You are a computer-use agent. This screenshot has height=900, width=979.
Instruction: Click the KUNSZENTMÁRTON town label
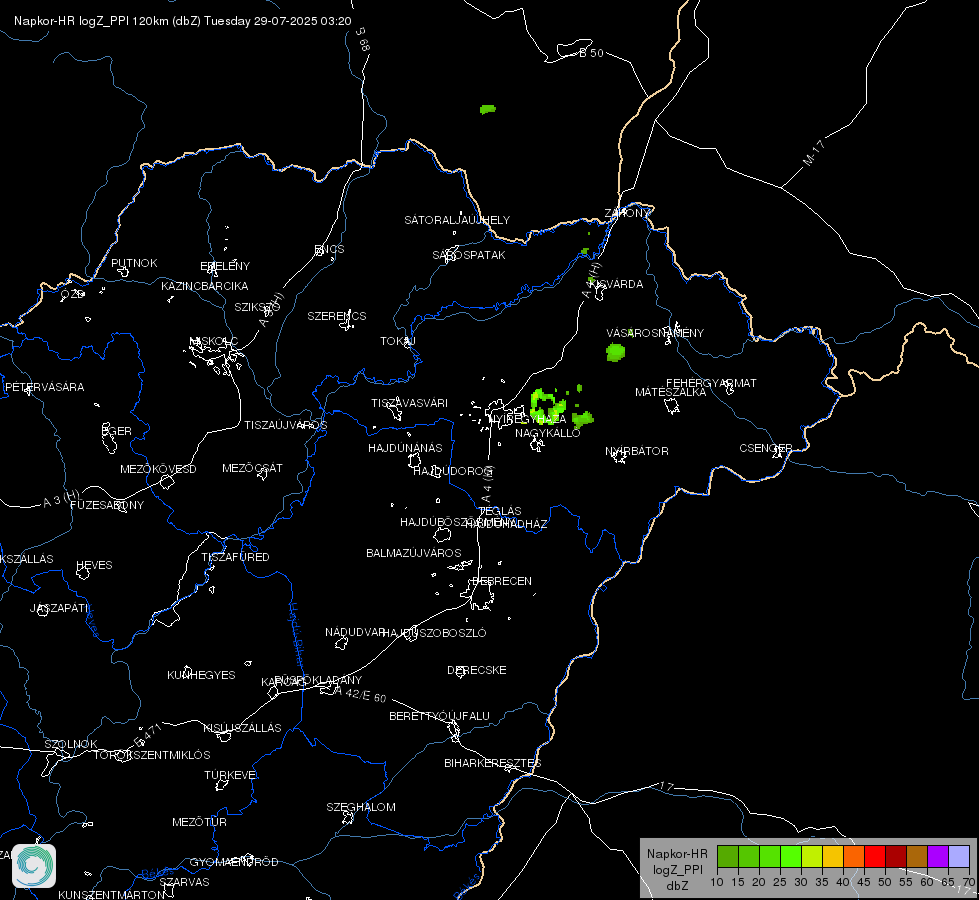point(112,894)
